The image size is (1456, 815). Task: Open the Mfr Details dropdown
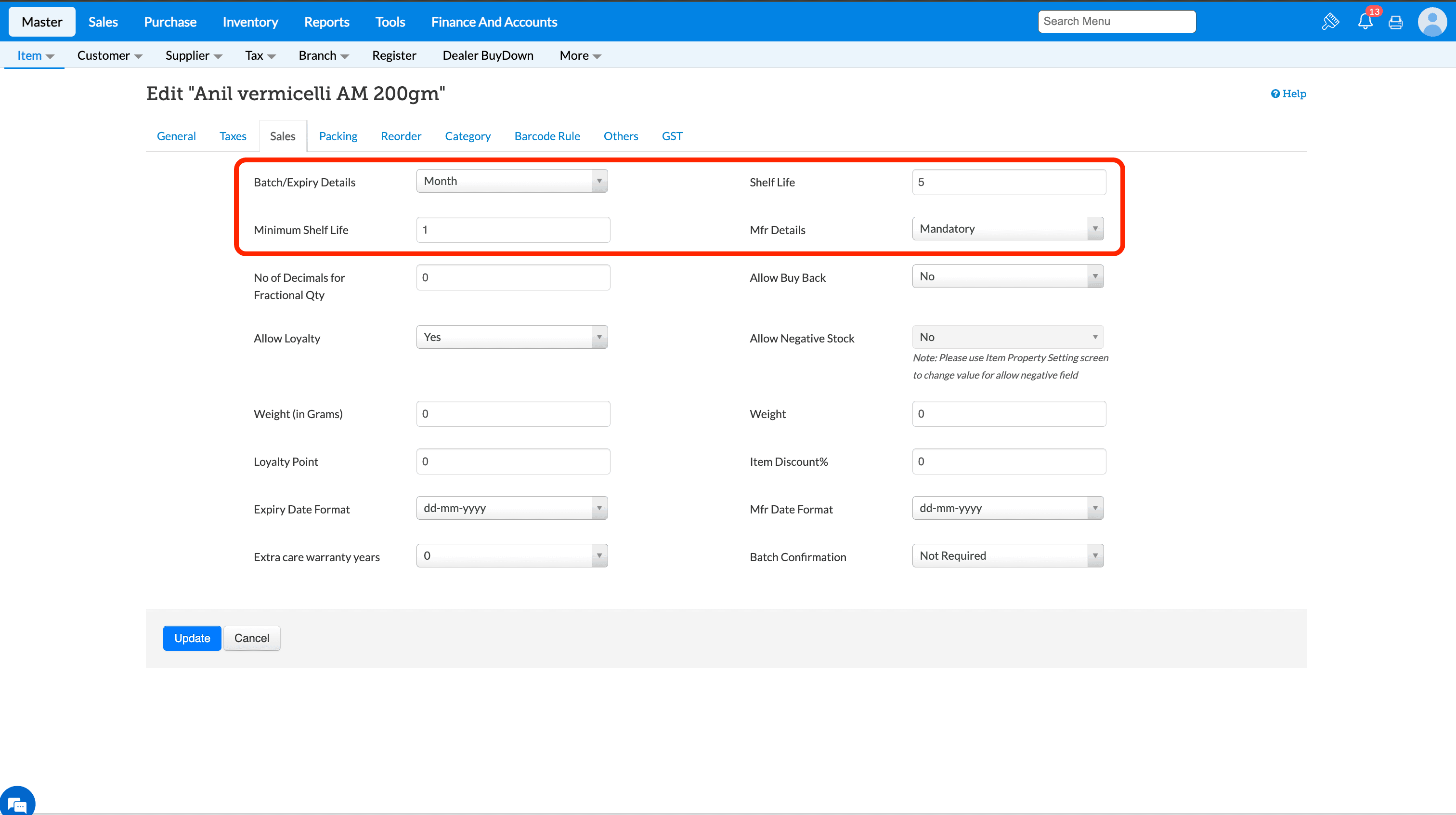point(1007,228)
